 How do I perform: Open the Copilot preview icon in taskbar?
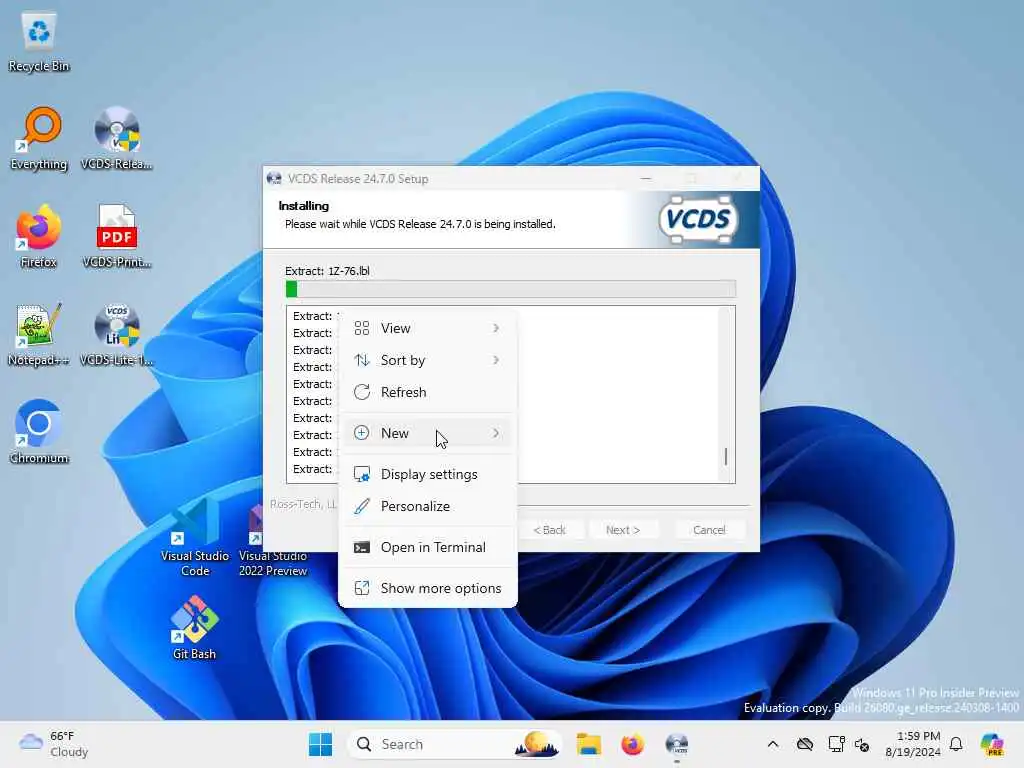[x=992, y=744]
